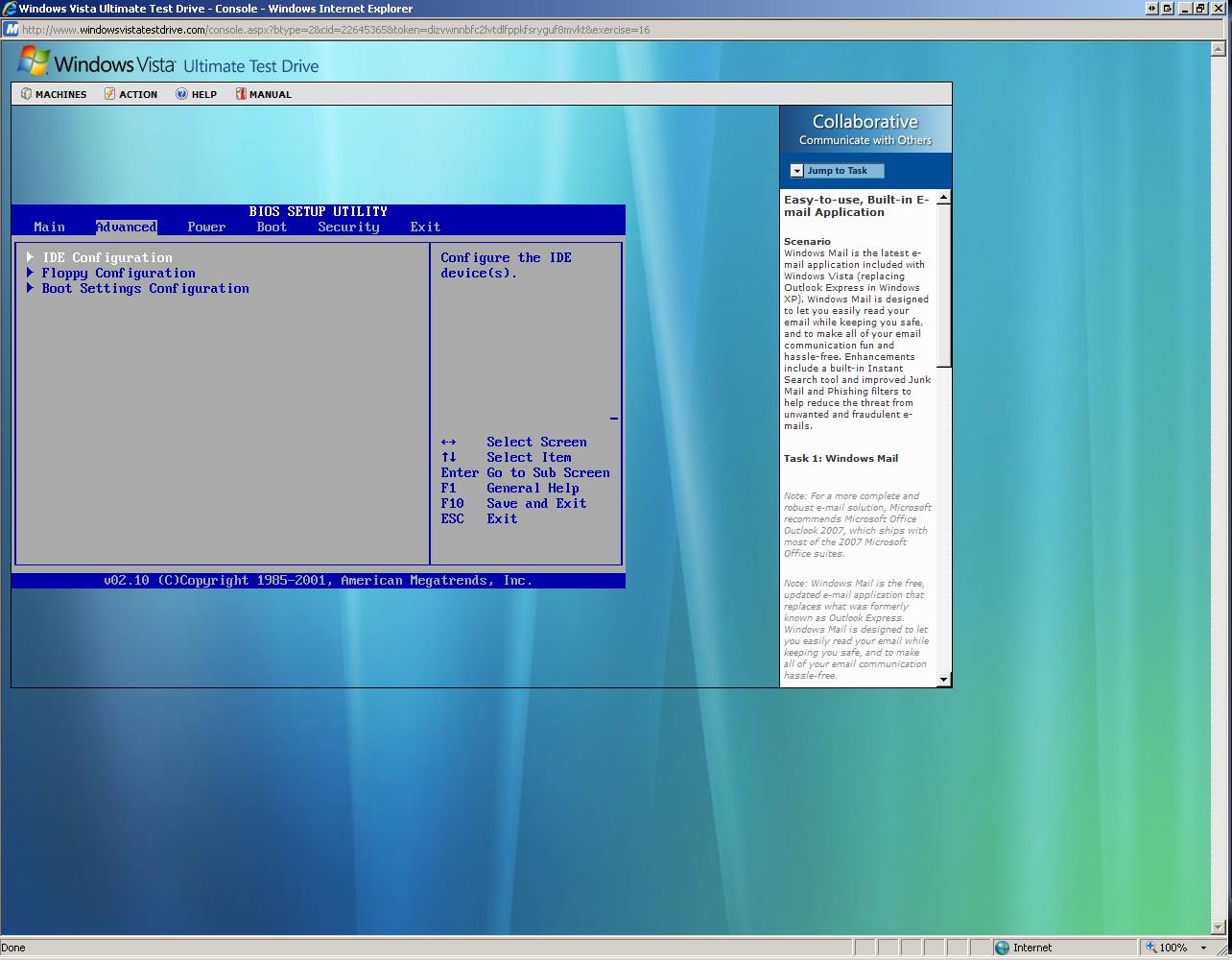
Task: Click the title bar button left of minimize
Action: click(1168, 9)
